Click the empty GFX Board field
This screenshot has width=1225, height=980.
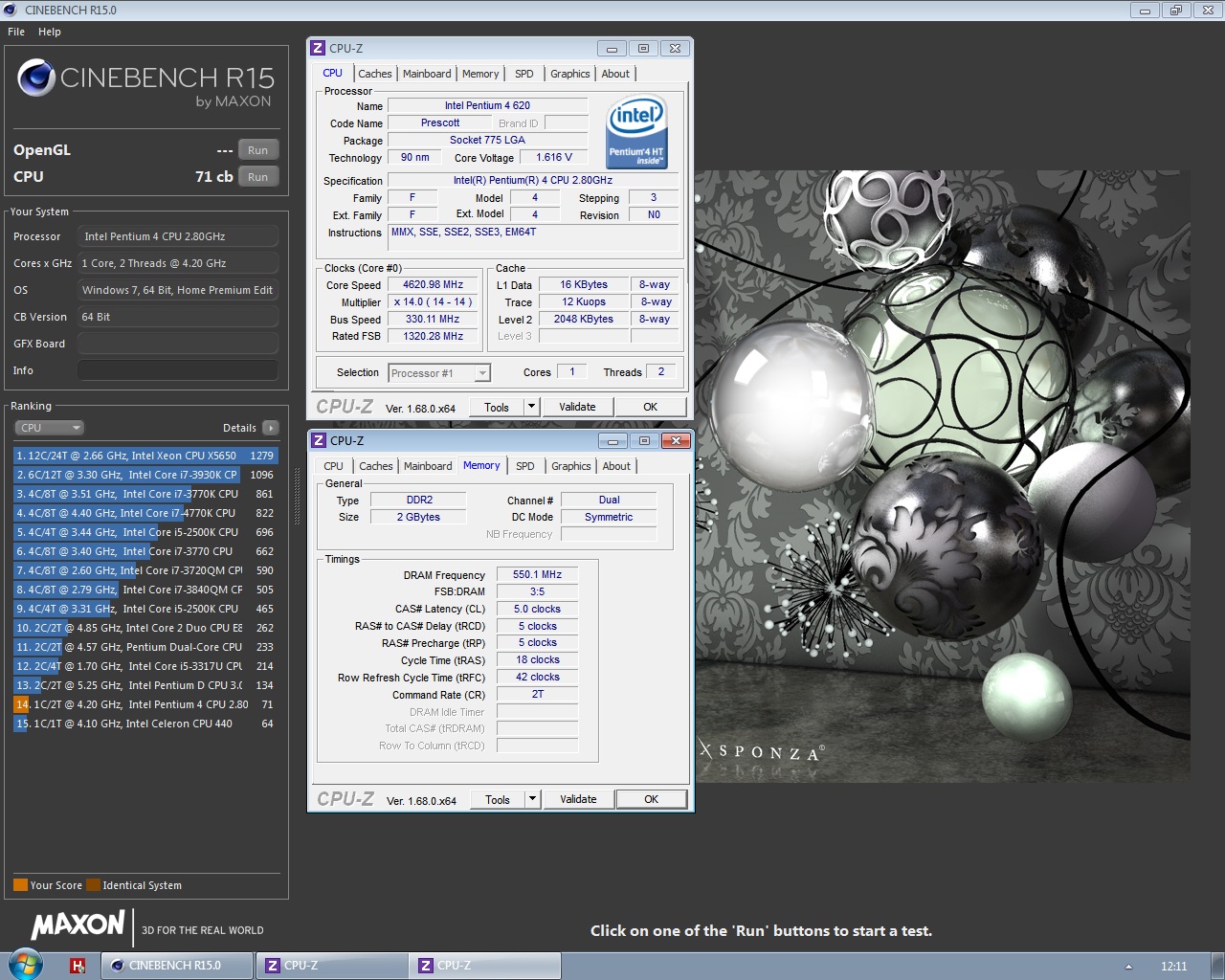(x=178, y=344)
